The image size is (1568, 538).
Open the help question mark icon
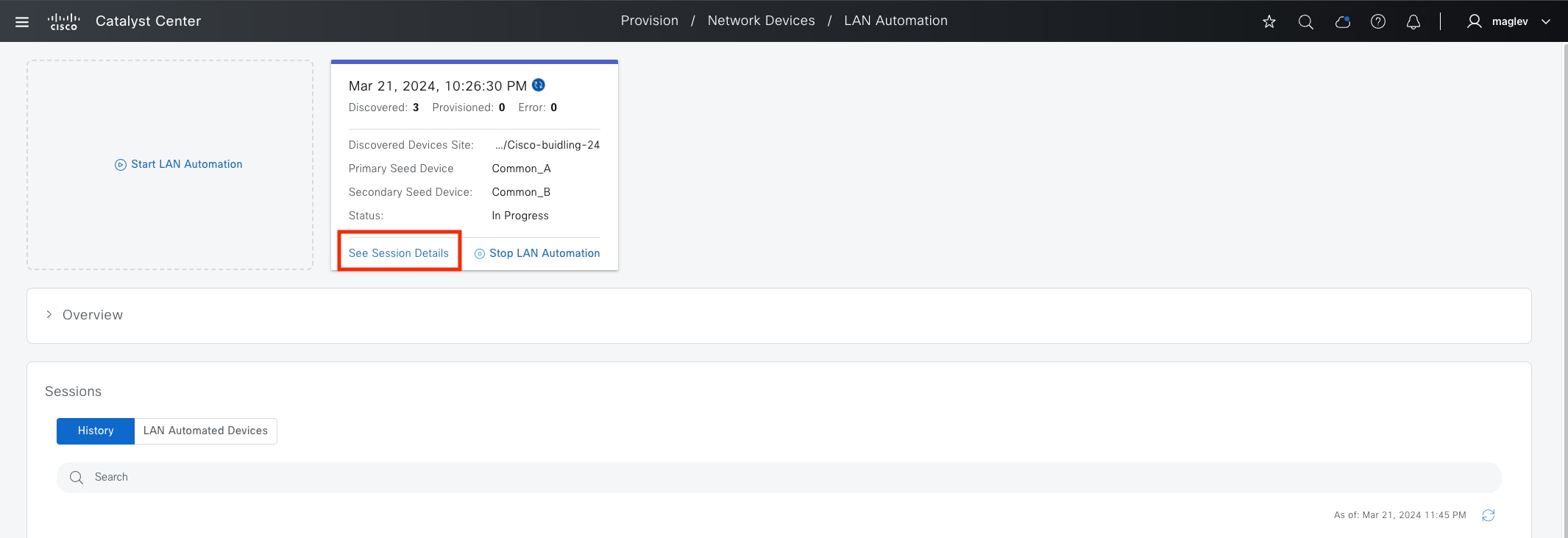pyautogui.click(x=1378, y=21)
